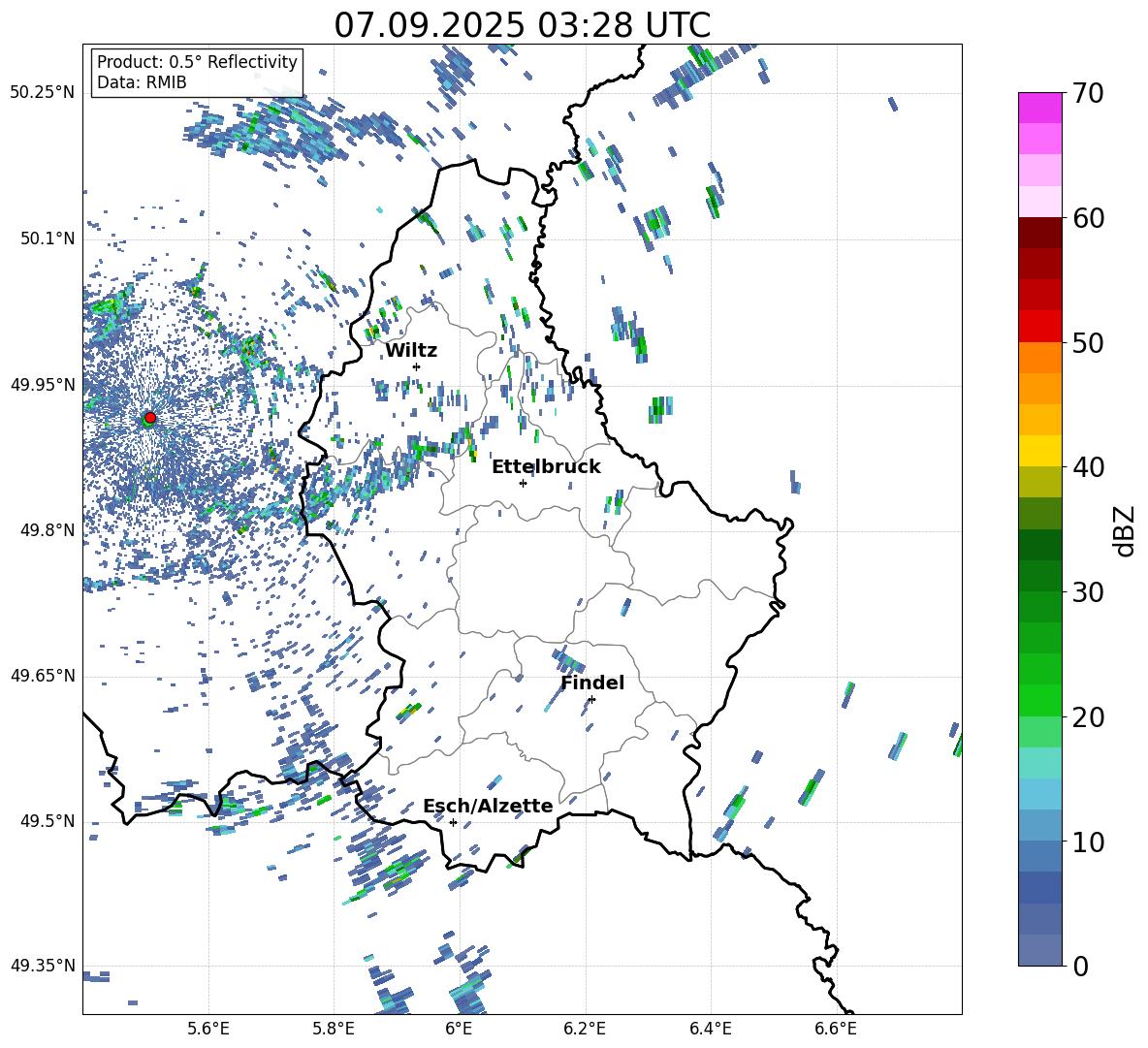Viewport: 1148px width, 1048px height.
Task: Click the Wiltz city label
Action: 411,351
